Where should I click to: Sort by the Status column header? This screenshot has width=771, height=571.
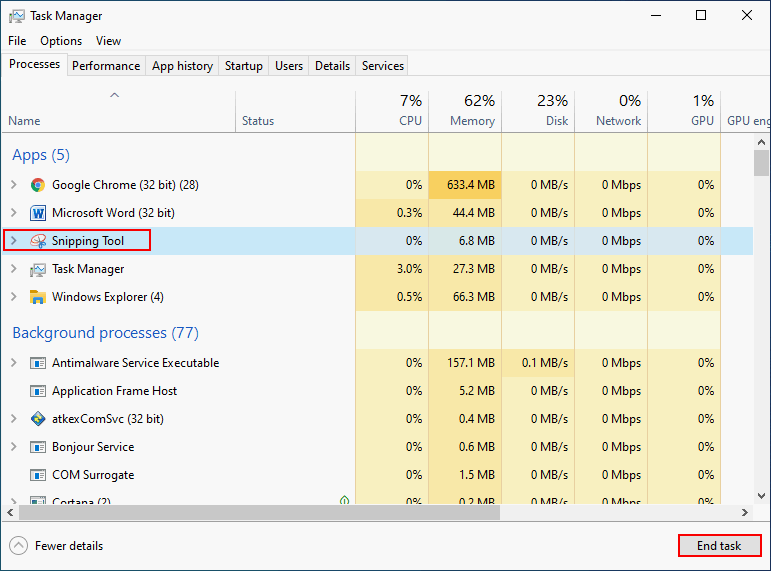295,112
